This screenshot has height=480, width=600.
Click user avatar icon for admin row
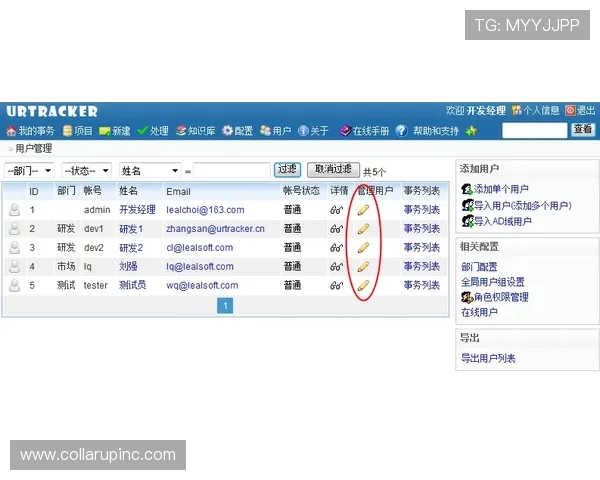coord(15,210)
